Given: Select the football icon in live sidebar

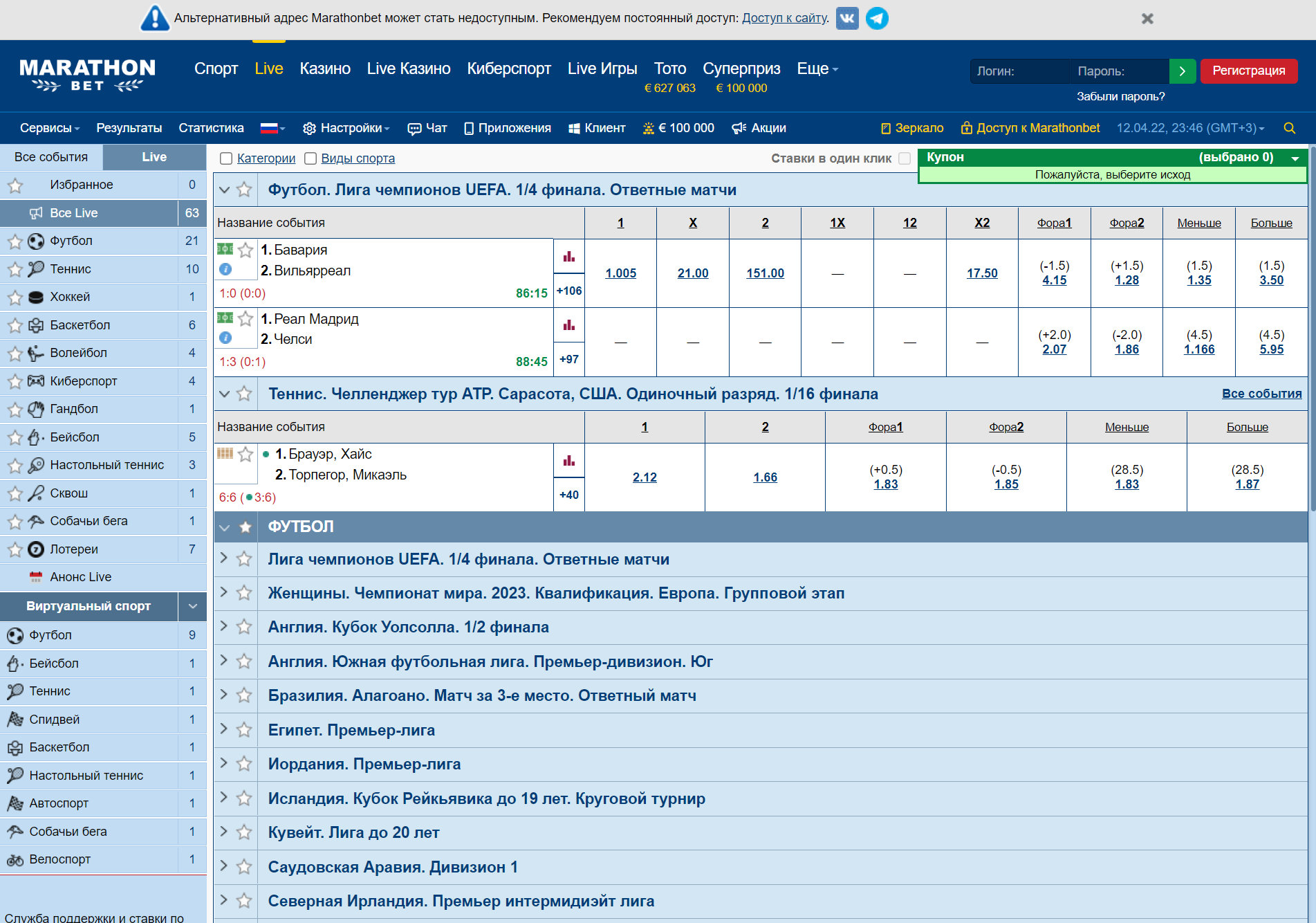Looking at the screenshot, I should [36, 241].
